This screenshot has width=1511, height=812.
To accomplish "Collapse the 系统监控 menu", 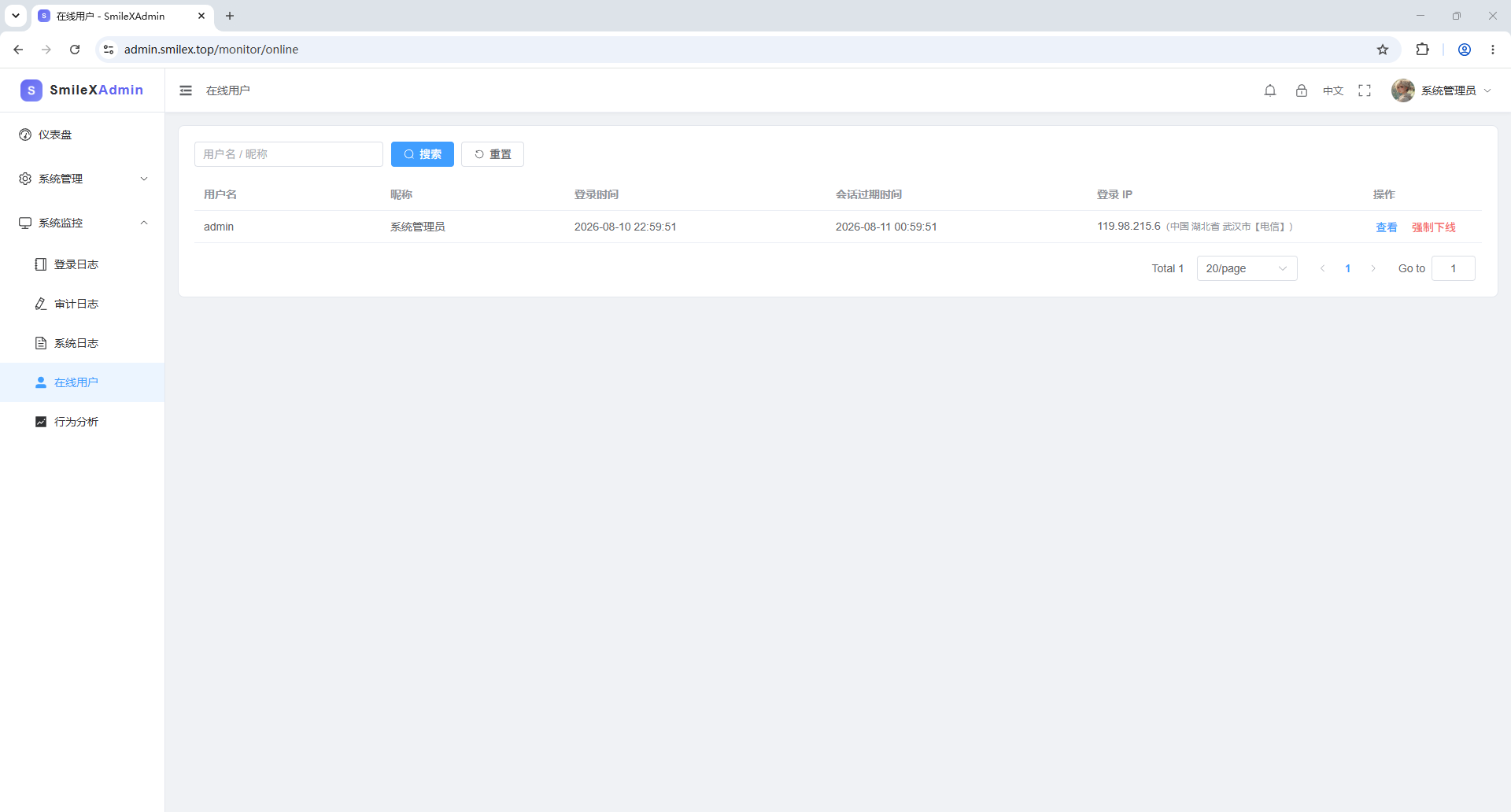I will (x=82, y=223).
